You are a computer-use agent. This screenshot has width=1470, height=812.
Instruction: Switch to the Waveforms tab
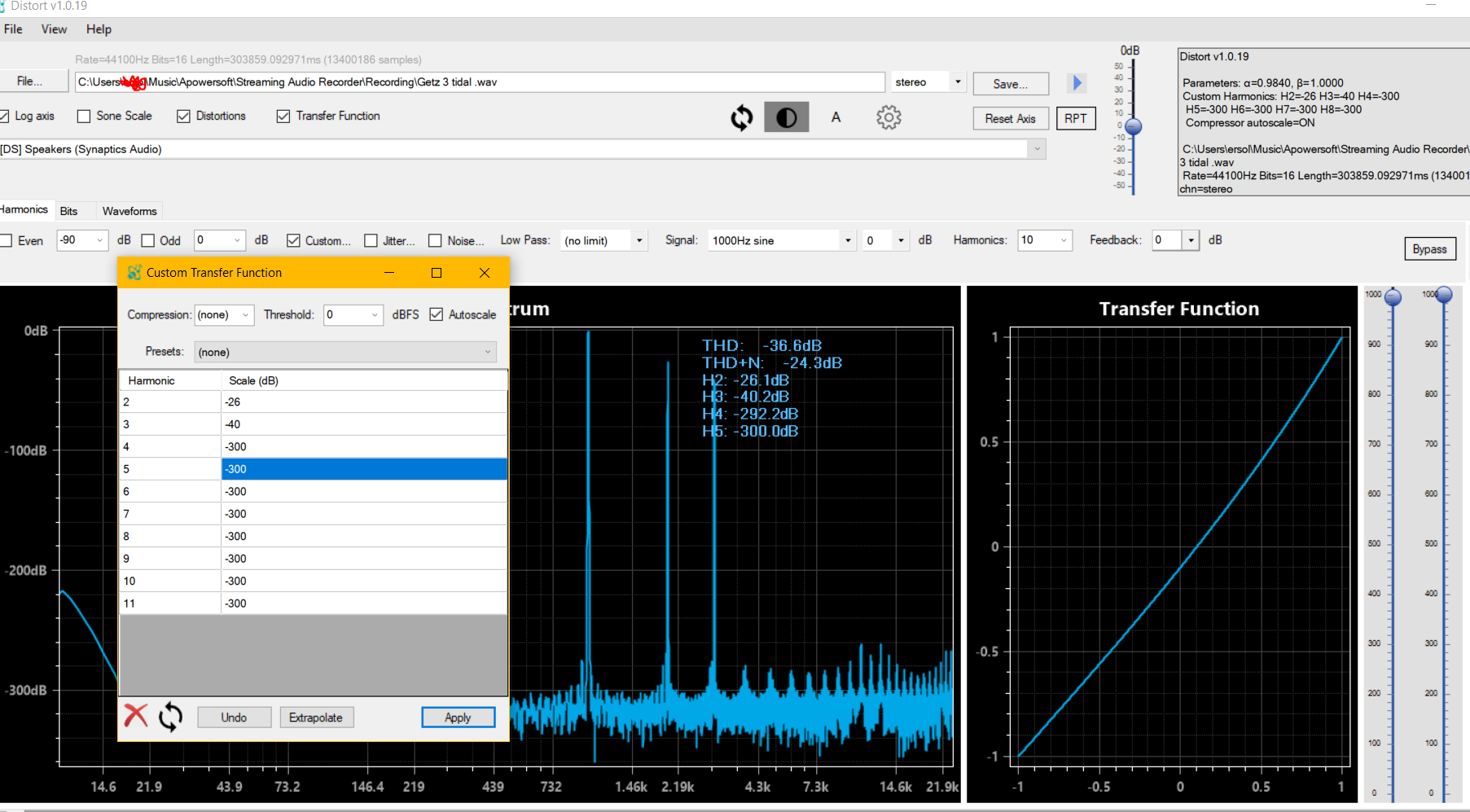coord(129,211)
